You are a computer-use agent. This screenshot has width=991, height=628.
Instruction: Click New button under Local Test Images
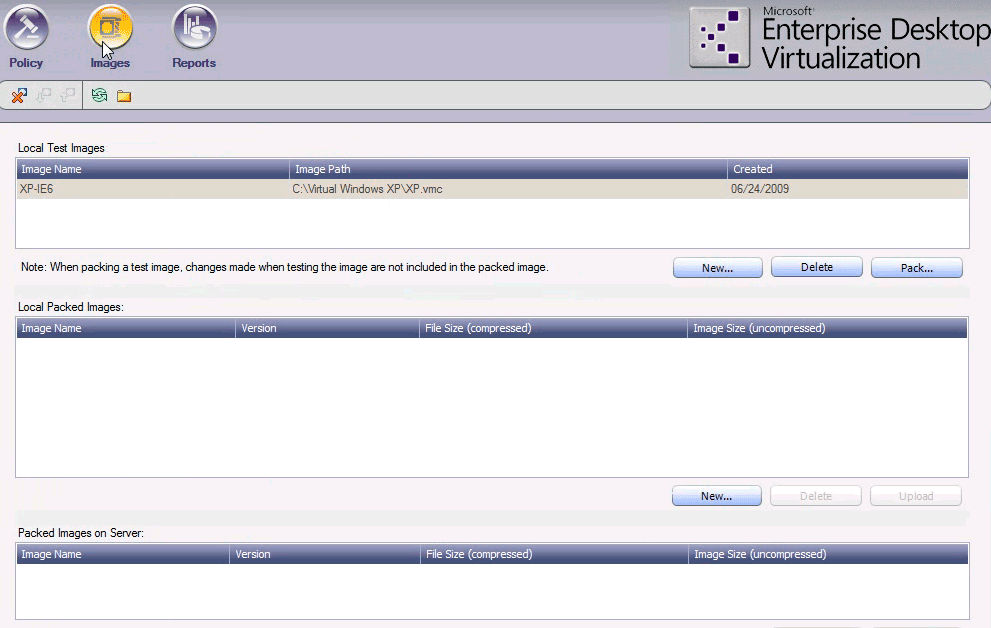coord(717,268)
